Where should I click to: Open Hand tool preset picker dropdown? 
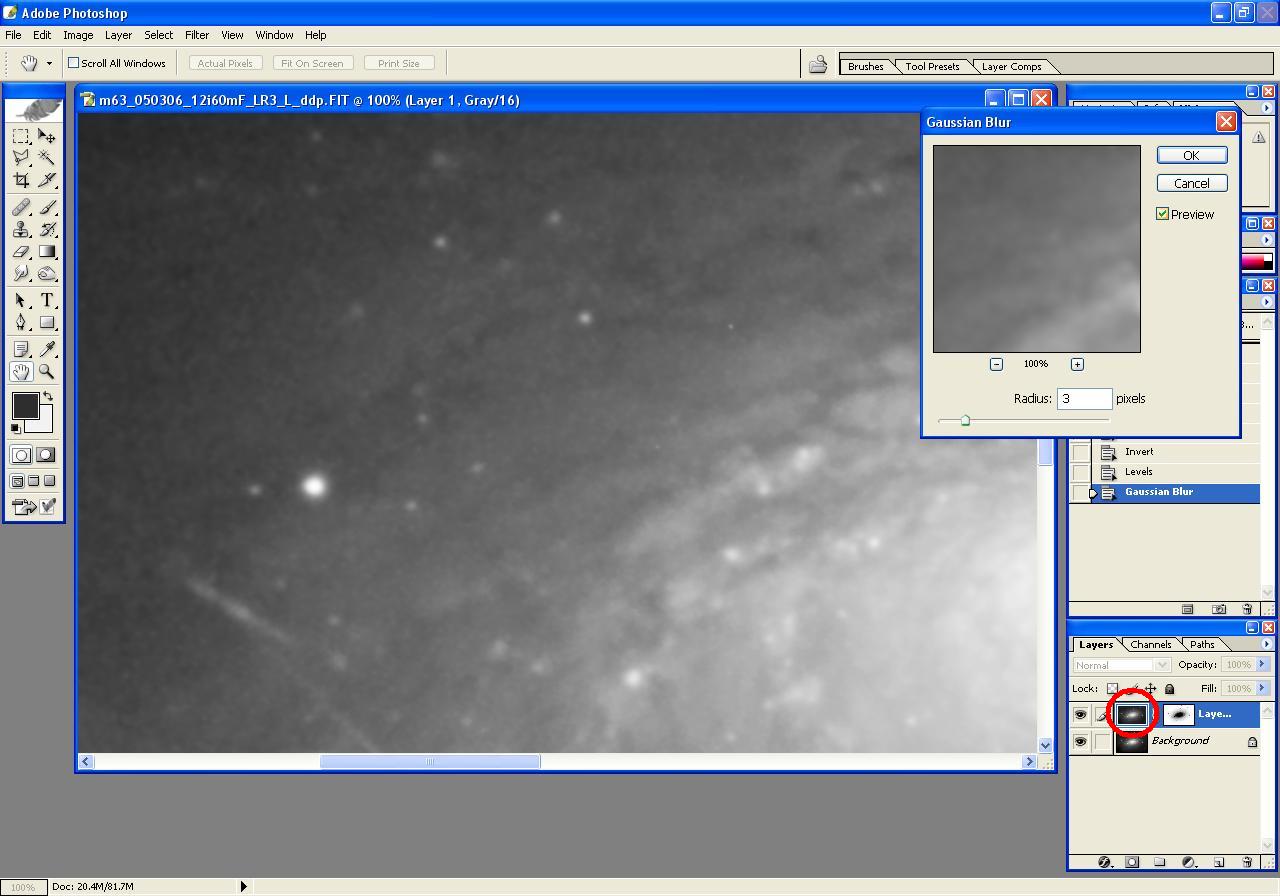tap(49, 63)
